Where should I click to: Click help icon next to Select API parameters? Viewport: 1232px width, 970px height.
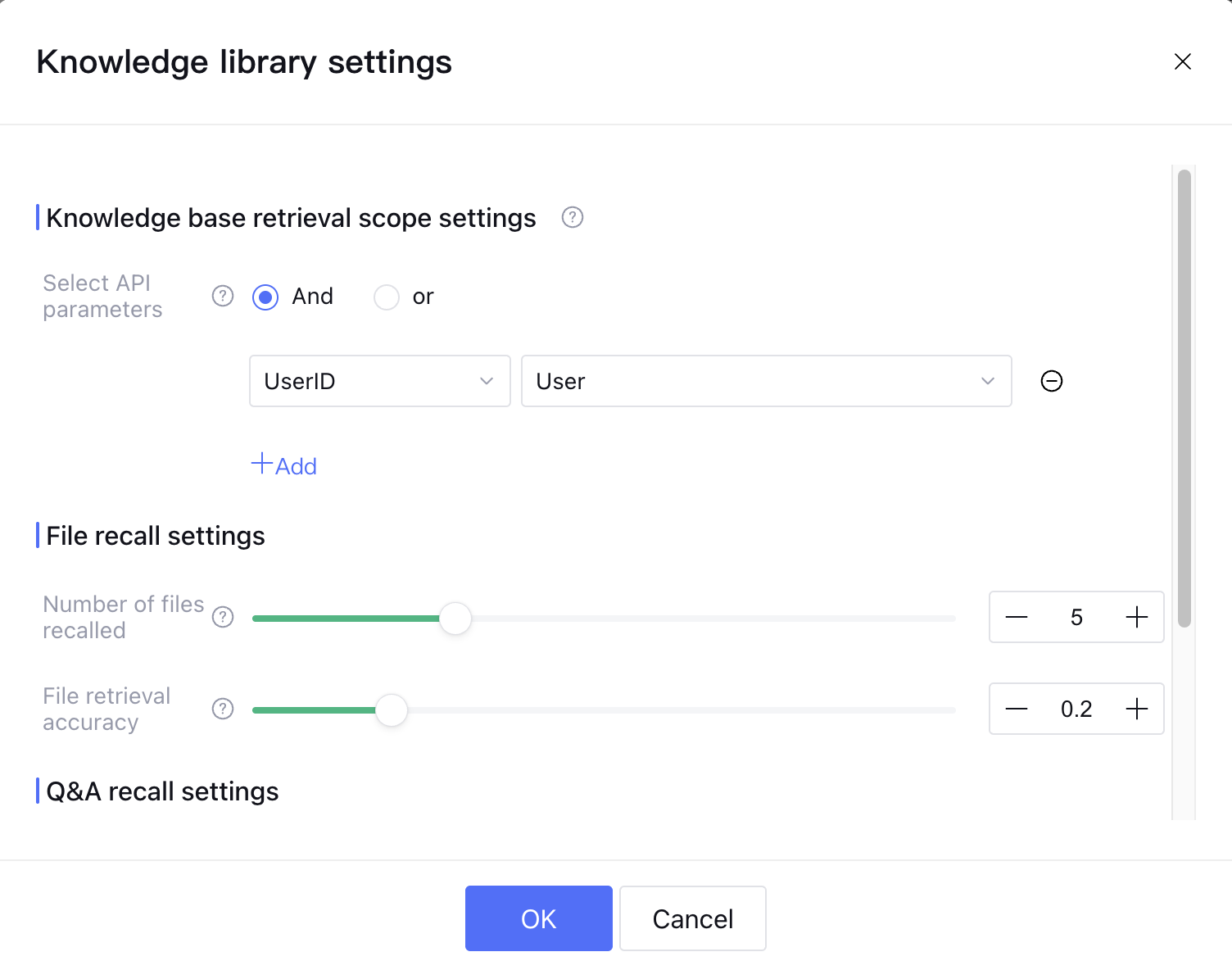pyautogui.click(x=223, y=296)
